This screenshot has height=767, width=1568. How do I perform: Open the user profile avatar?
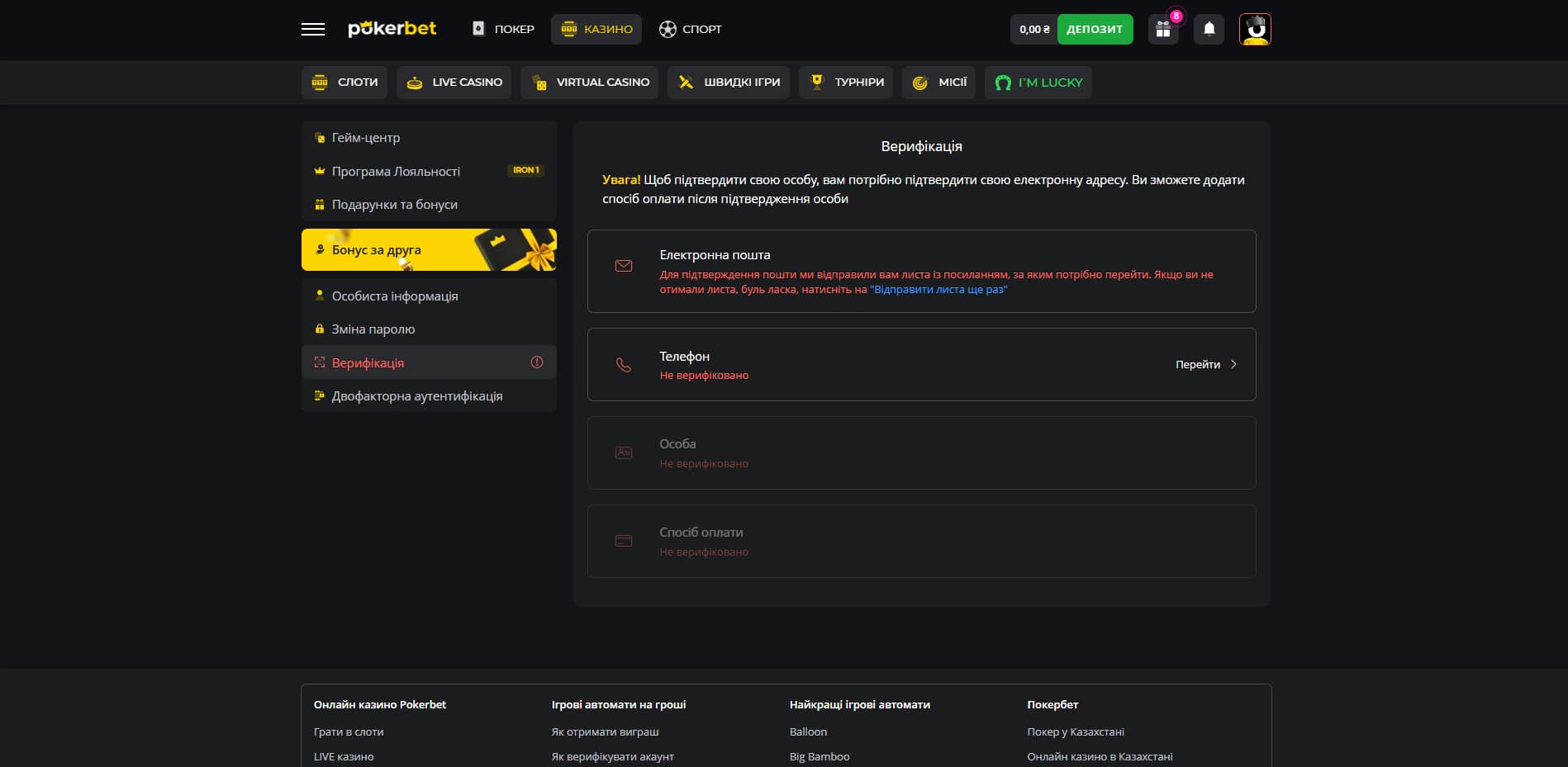[1254, 30]
